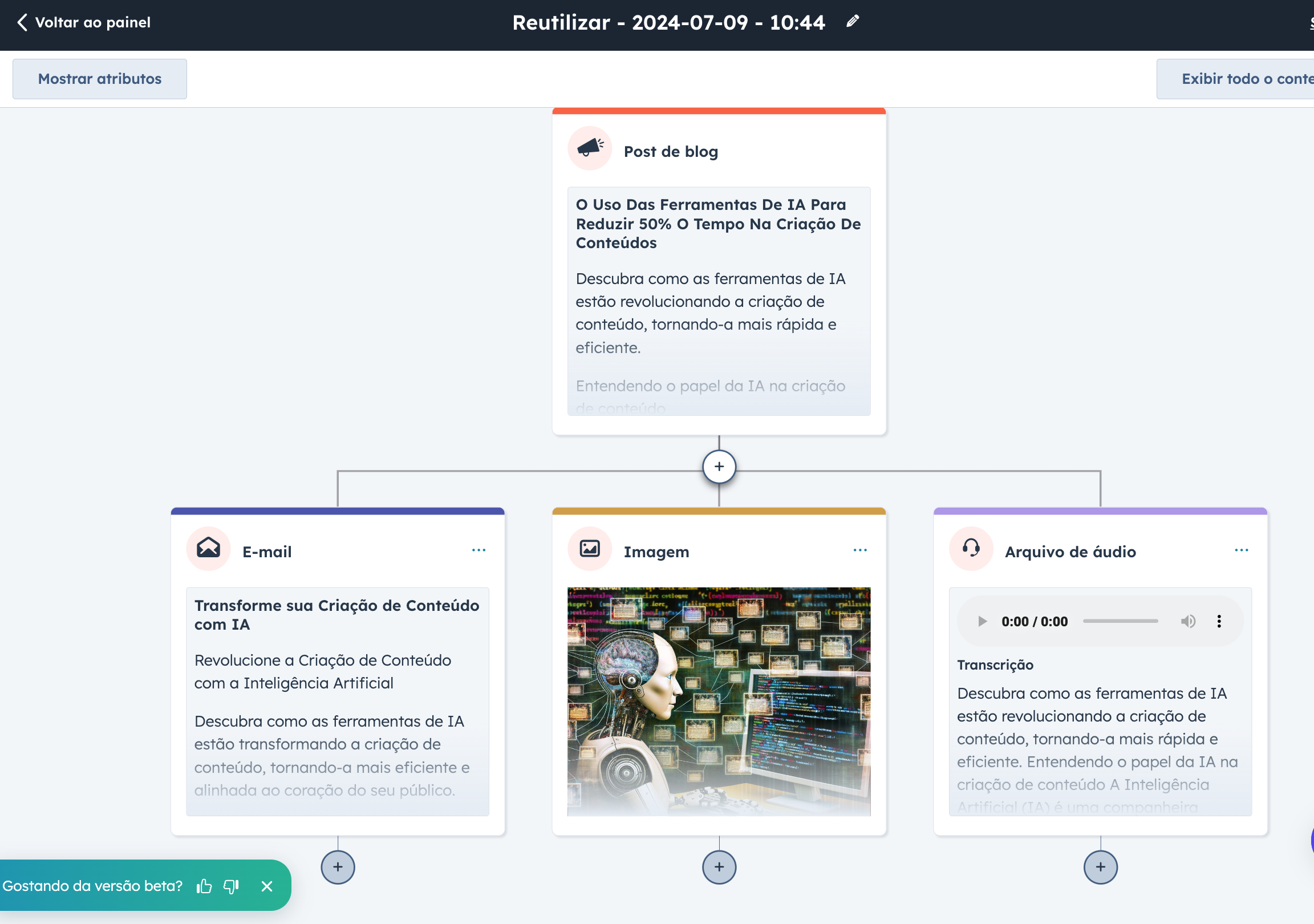Go back via Voltar ao painel
1314x924 pixels.
point(84,22)
